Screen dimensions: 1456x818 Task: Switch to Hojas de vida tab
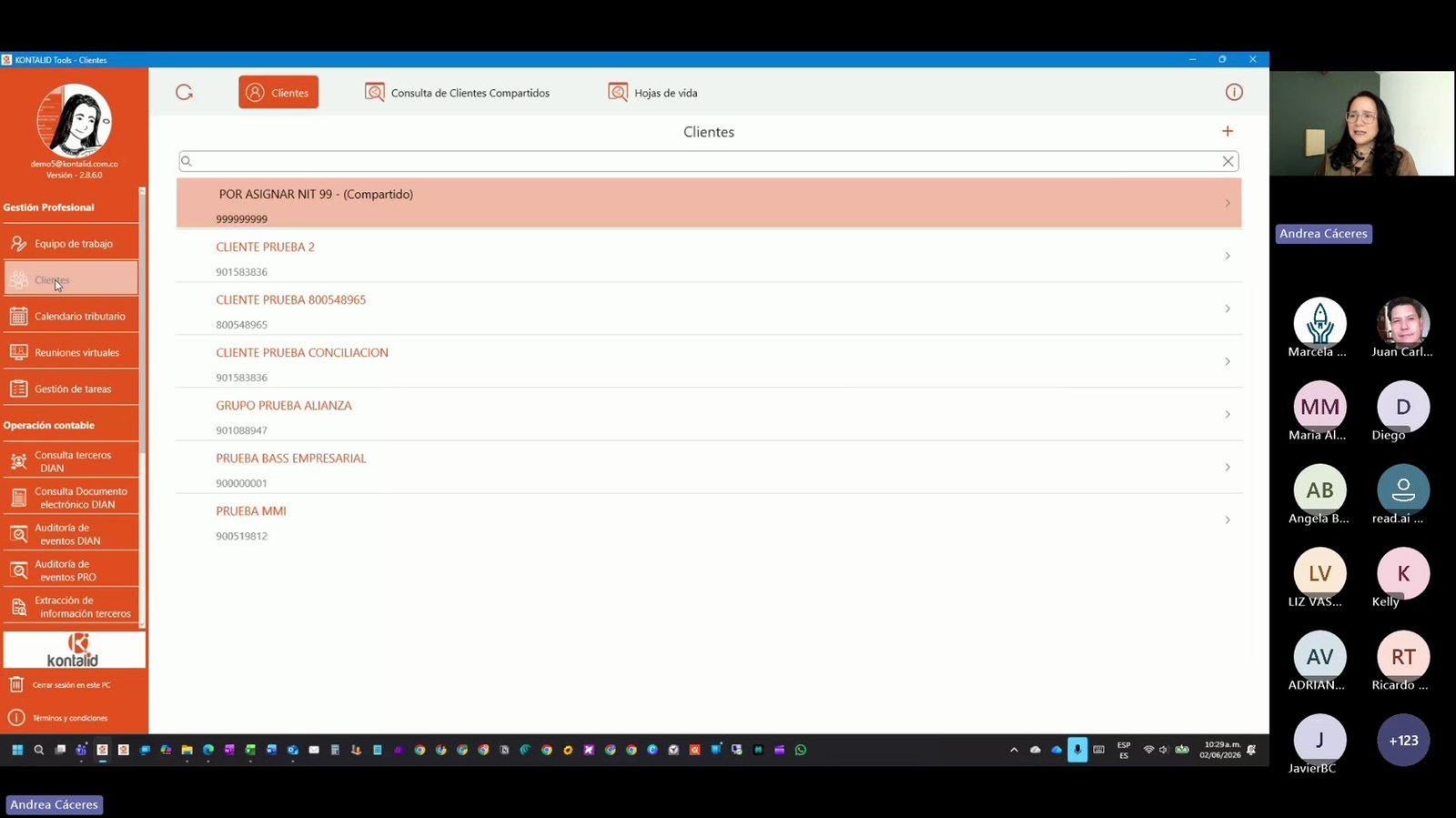(x=653, y=92)
